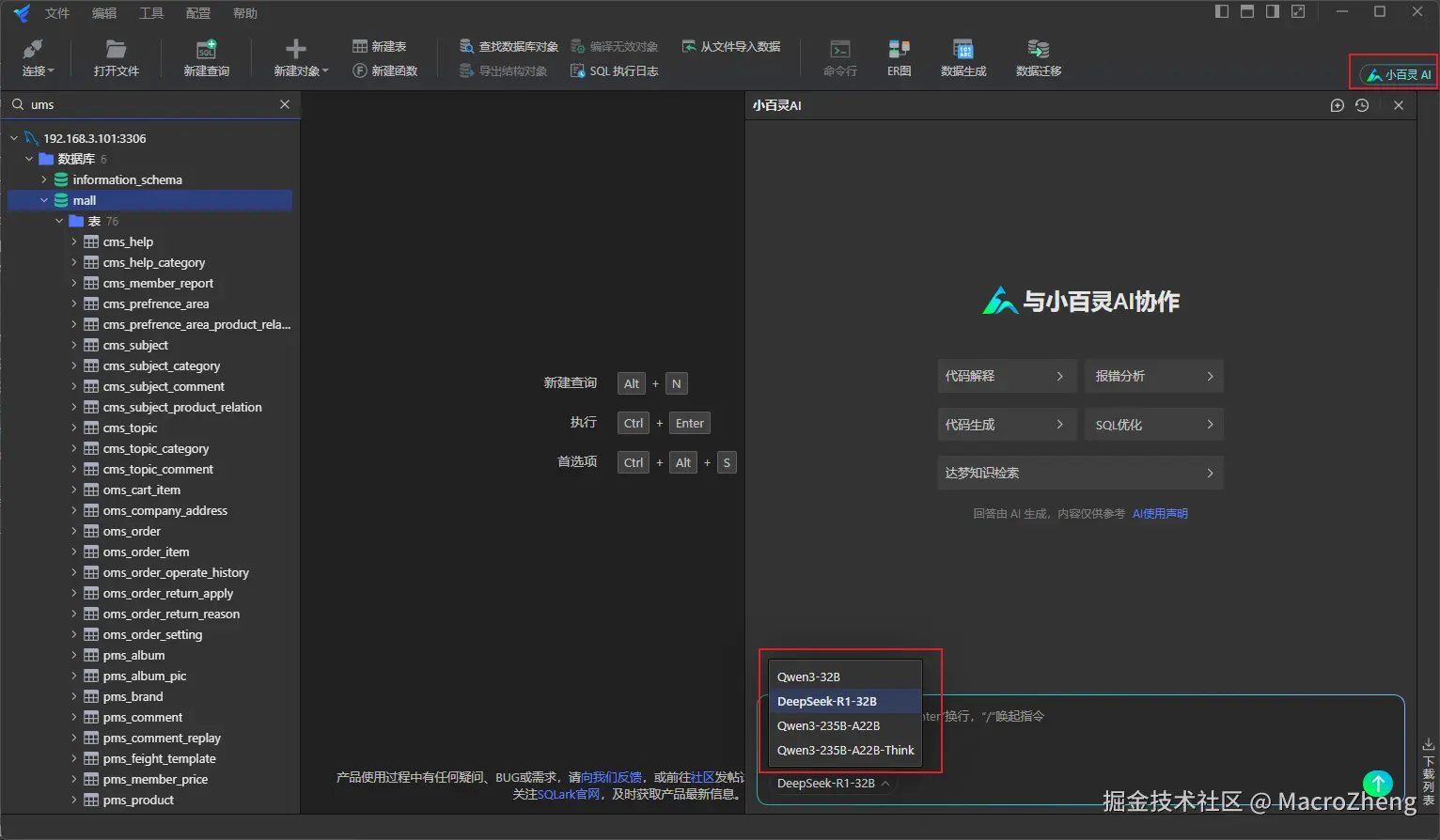Toggle left sidebar layout icon in title bar
Screen dimensions: 1440x840
click(x=1222, y=11)
